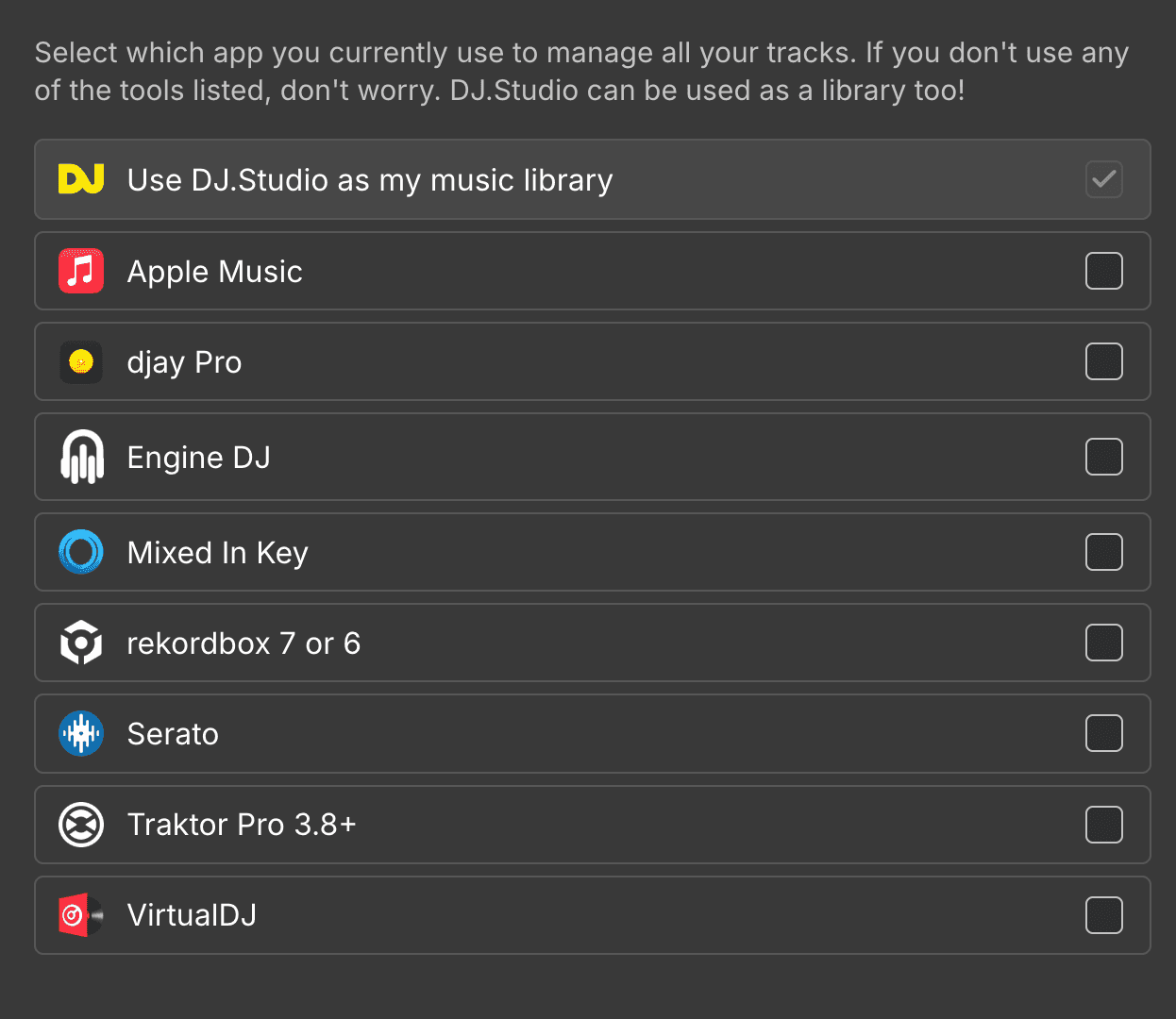Screen dimensions: 1176x1019
Task: Uncheck the DJ.Studio library checkbox
Action: 1103,179
